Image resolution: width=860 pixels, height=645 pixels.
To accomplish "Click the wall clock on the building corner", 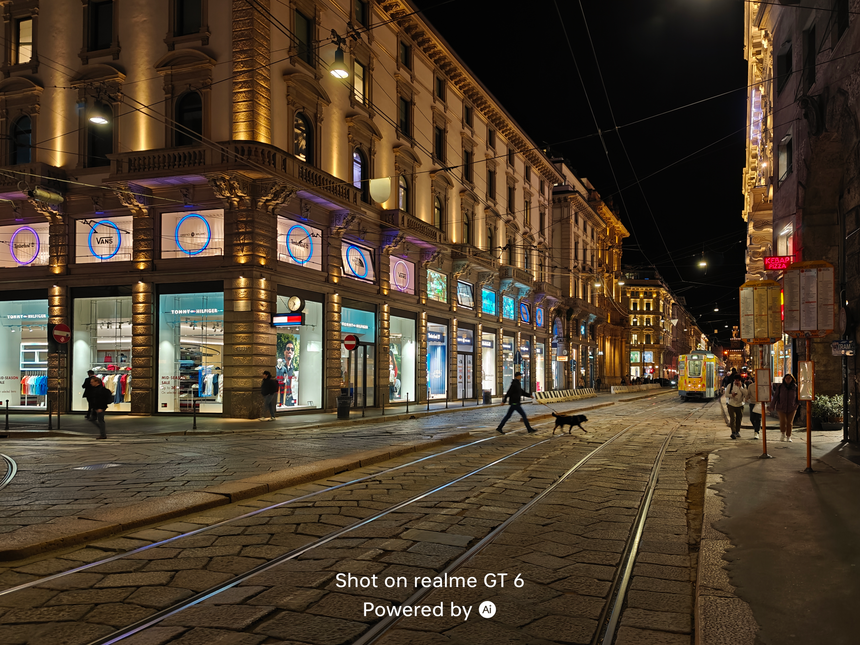I will 296,301.
